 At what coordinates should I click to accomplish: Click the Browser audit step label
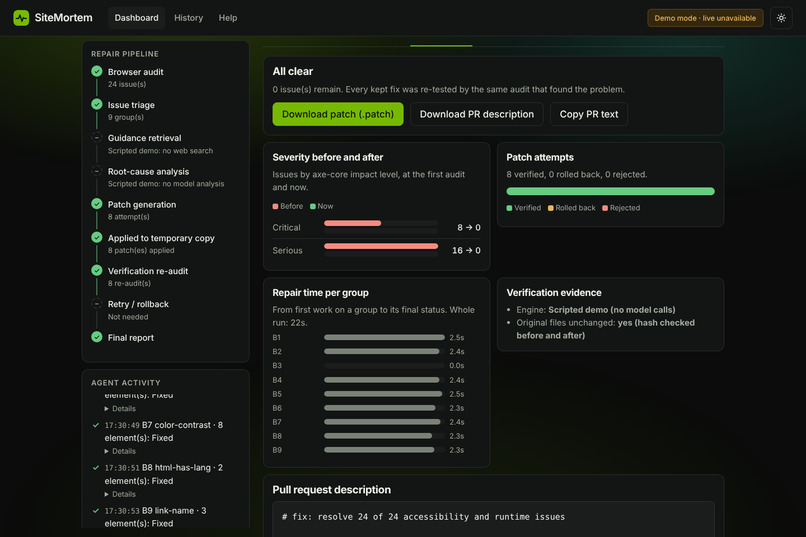[136, 72]
